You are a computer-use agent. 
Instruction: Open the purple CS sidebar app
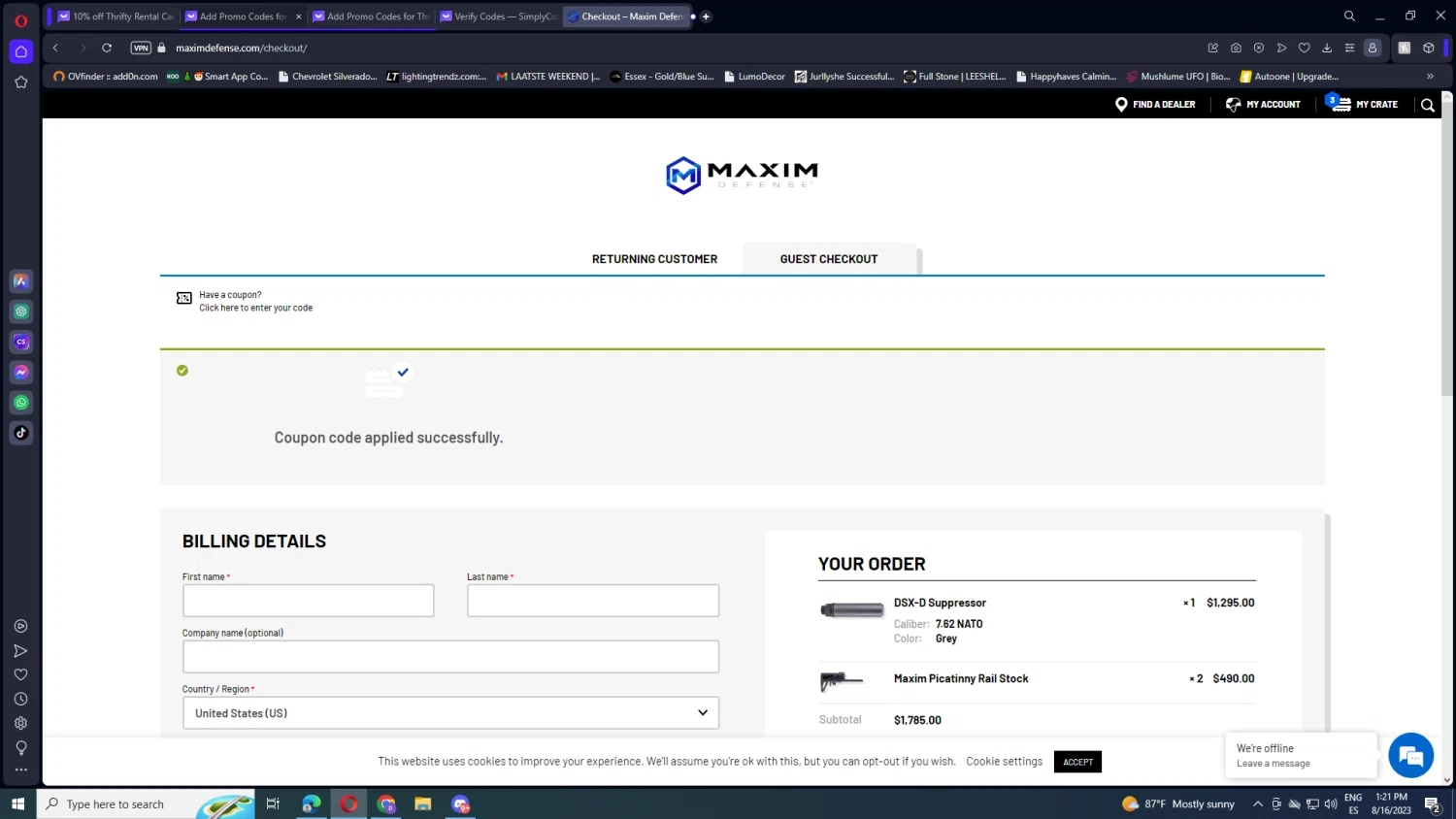(21, 342)
